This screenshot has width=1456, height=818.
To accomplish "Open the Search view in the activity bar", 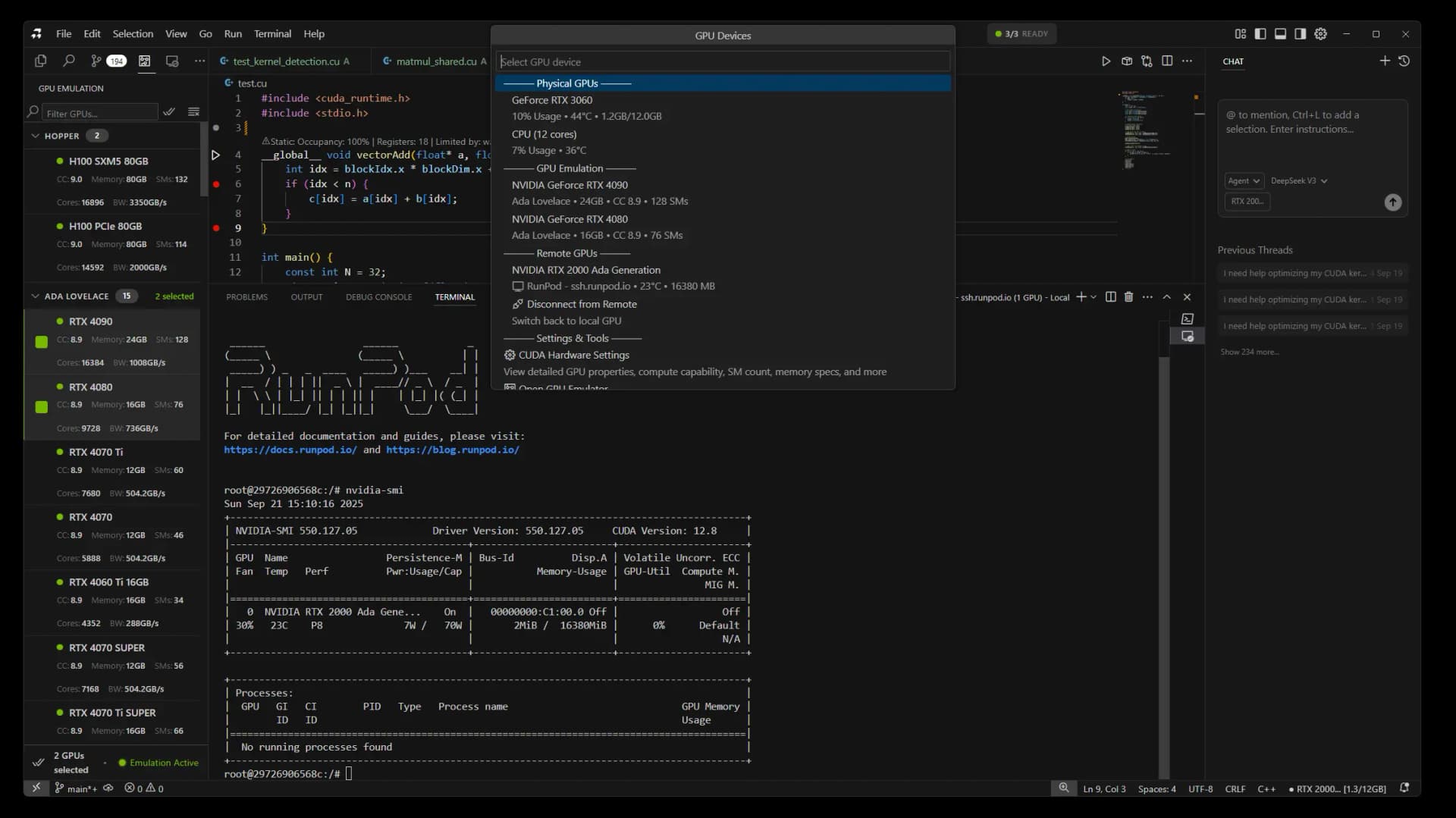I will pos(70,61).
